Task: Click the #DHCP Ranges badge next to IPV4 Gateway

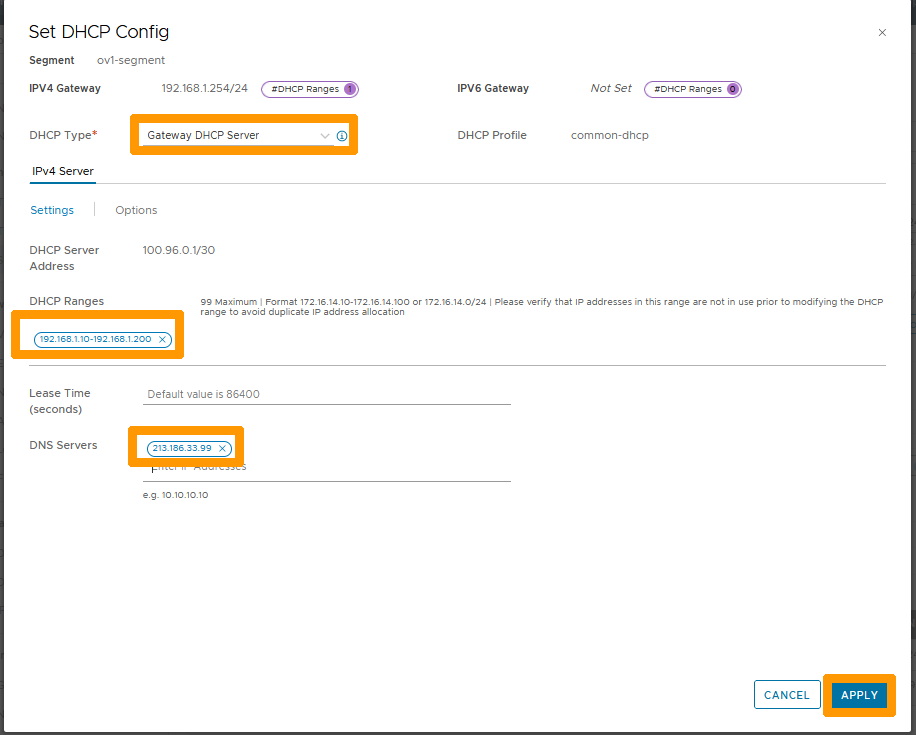Action: [310, 89]
